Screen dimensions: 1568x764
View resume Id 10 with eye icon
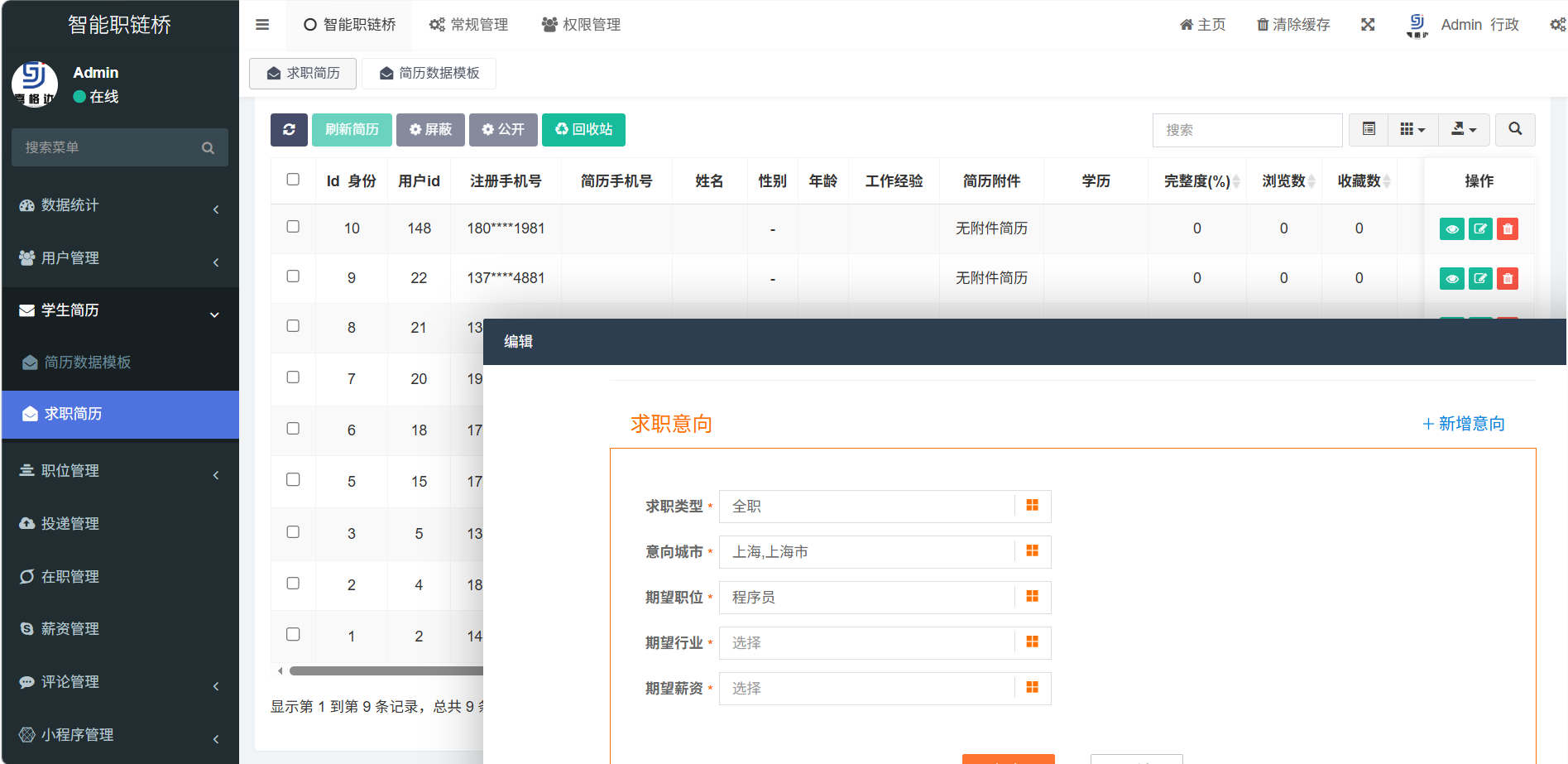click(x=1451, y=229)
